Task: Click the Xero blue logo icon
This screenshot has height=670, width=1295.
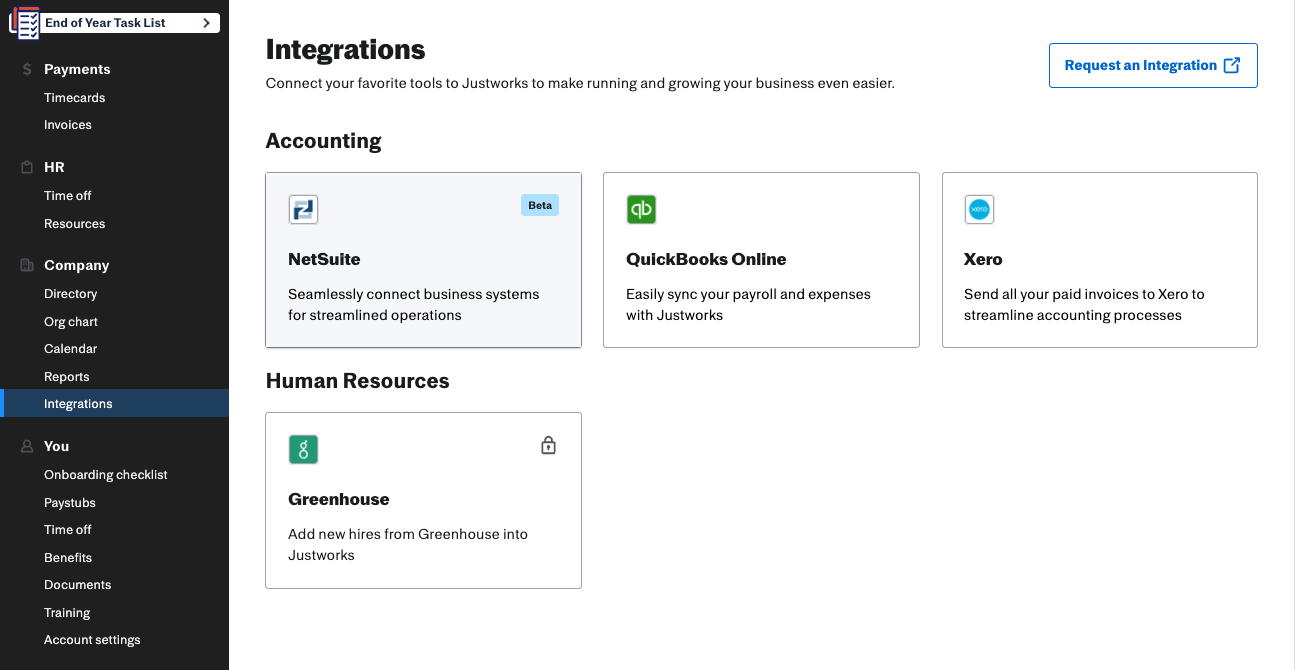Action: [x=979, y=209]
